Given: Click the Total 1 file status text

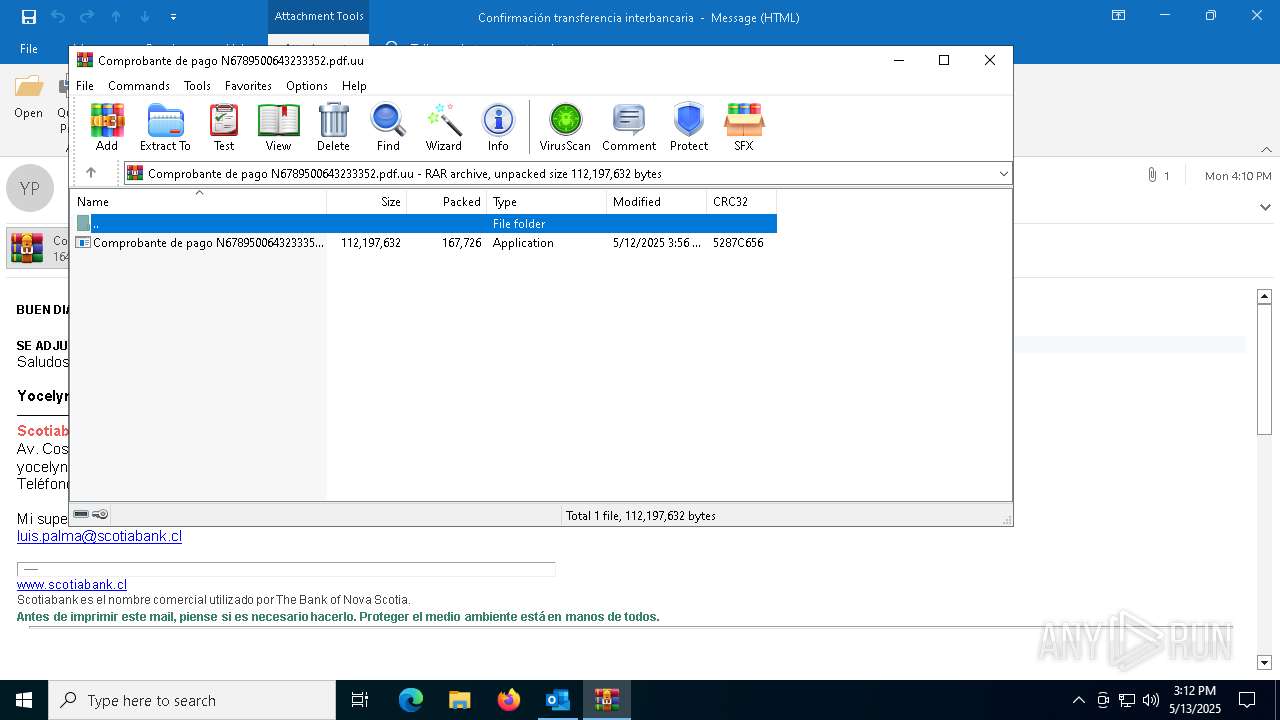Looking at the screenshot, I should coord(640,516).
